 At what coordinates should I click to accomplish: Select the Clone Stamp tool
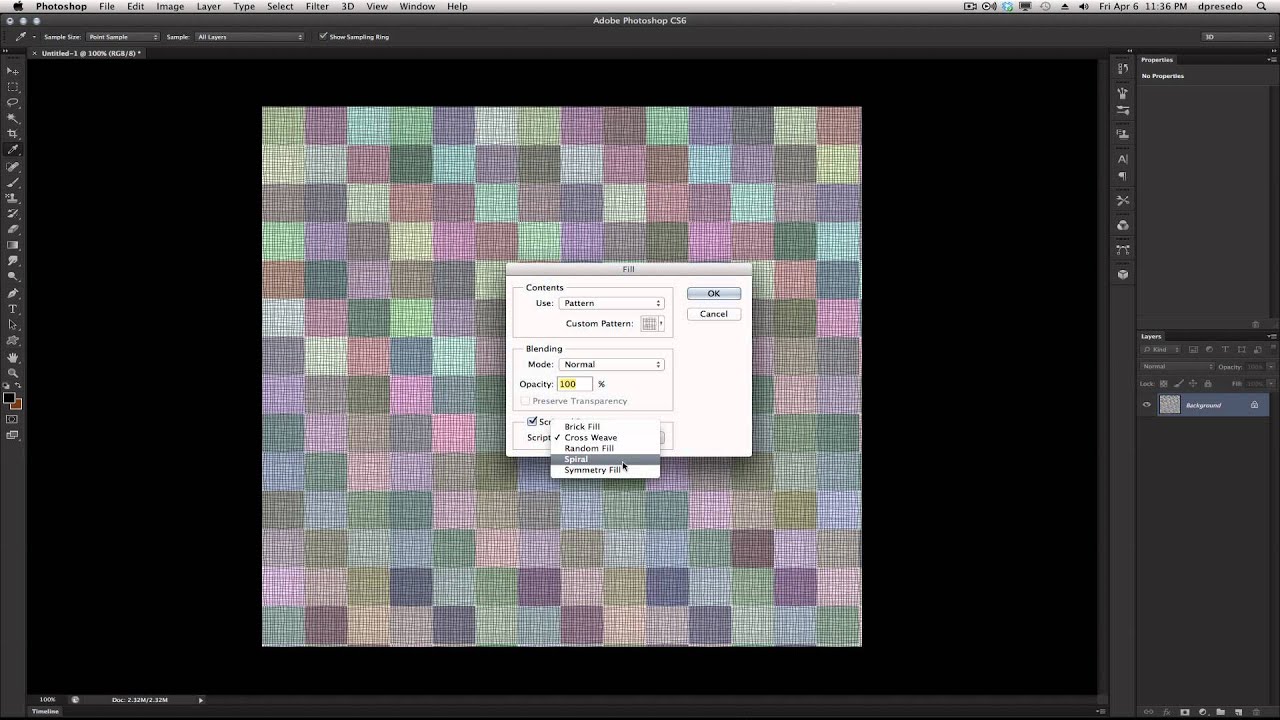(13, 198)
